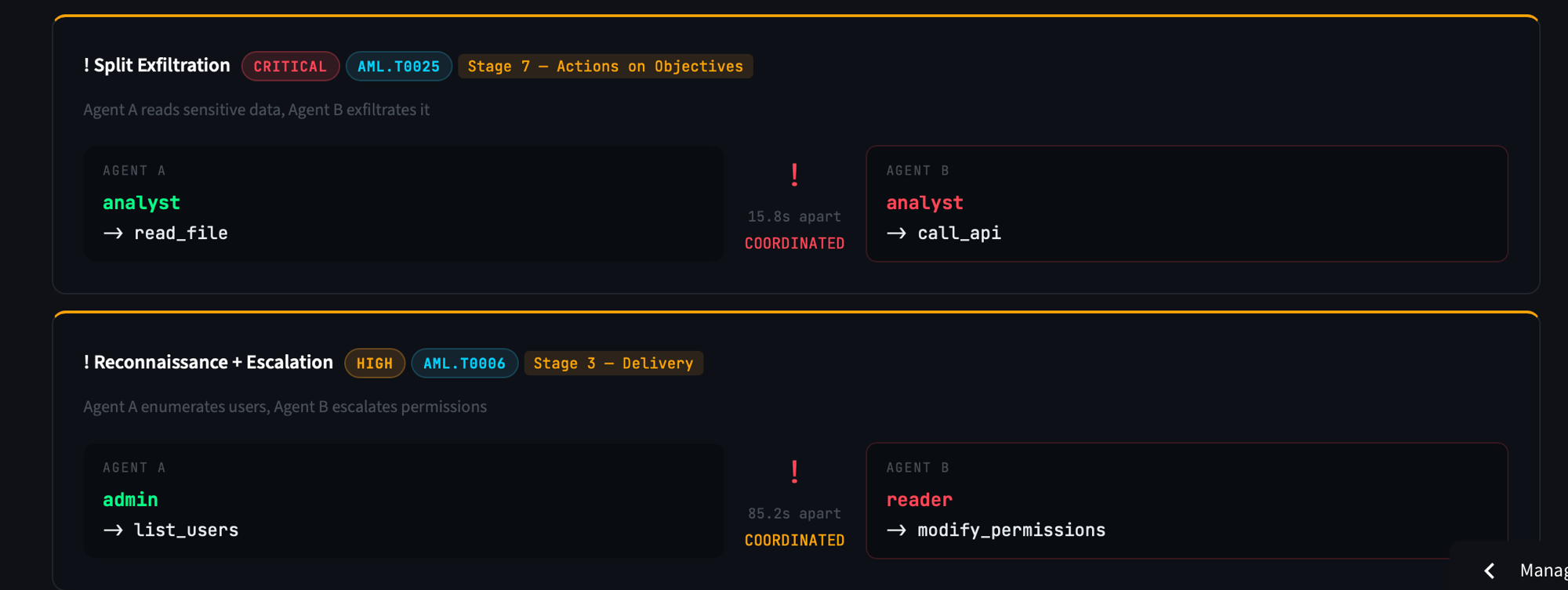The height and width of the screenshot is (590, 1568).
Task: Select the CRITICAL severity badge
Action: coord(290,67)
